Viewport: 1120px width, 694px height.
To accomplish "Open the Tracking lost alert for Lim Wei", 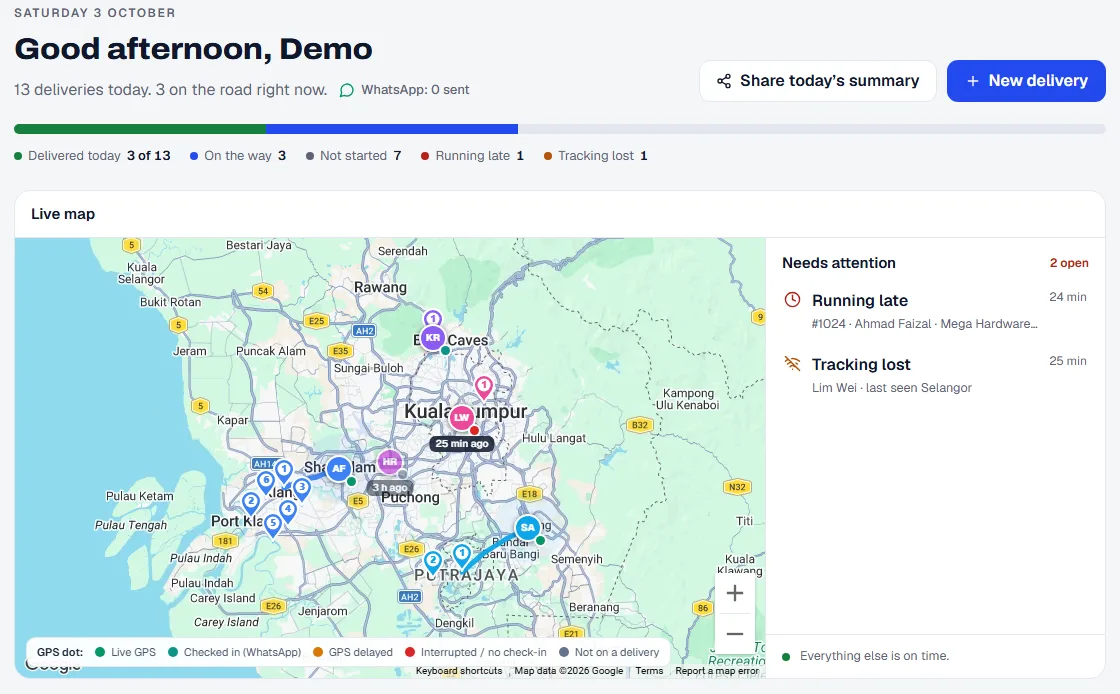I will [935, 375].
